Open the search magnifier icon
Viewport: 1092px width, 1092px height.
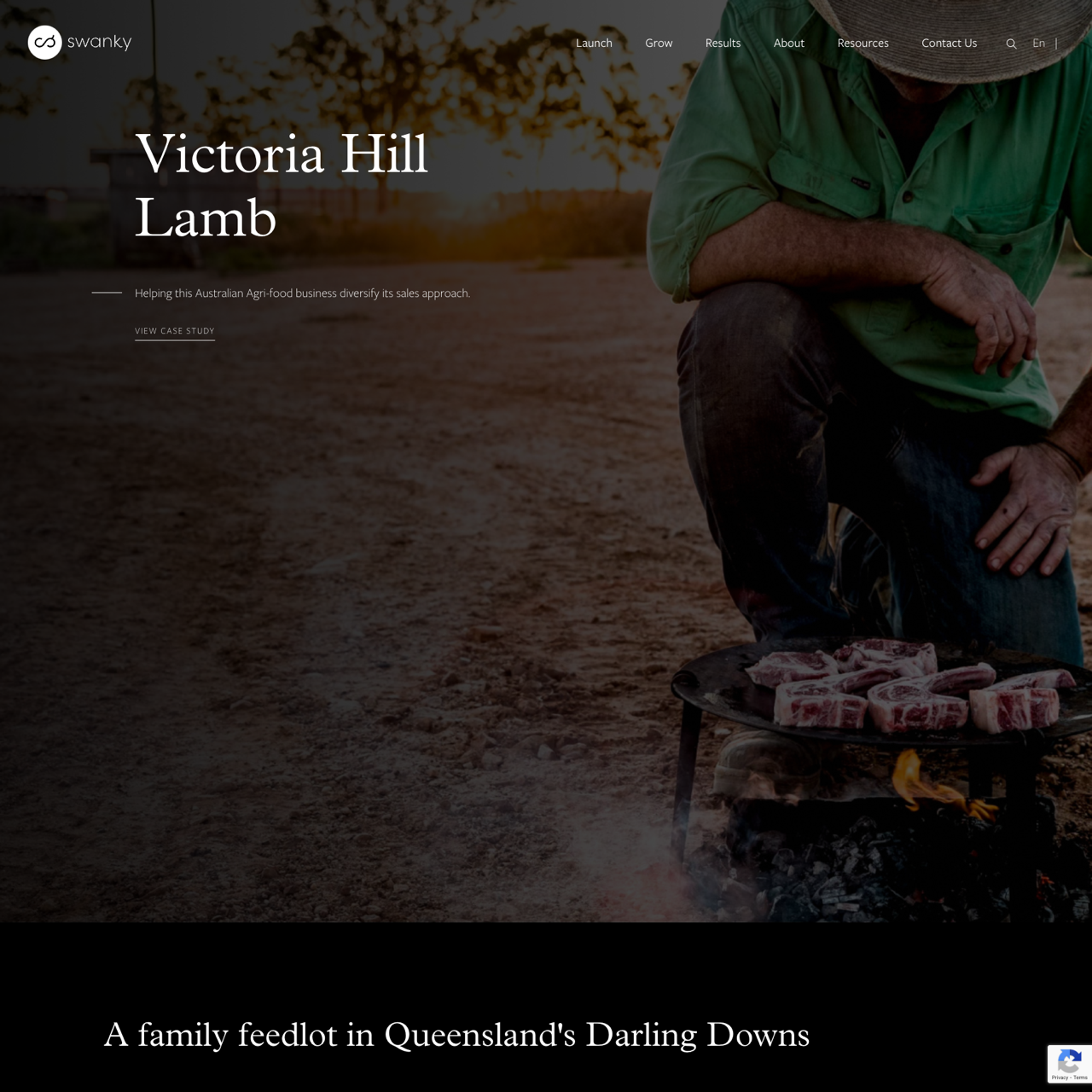pos(1011,44)
